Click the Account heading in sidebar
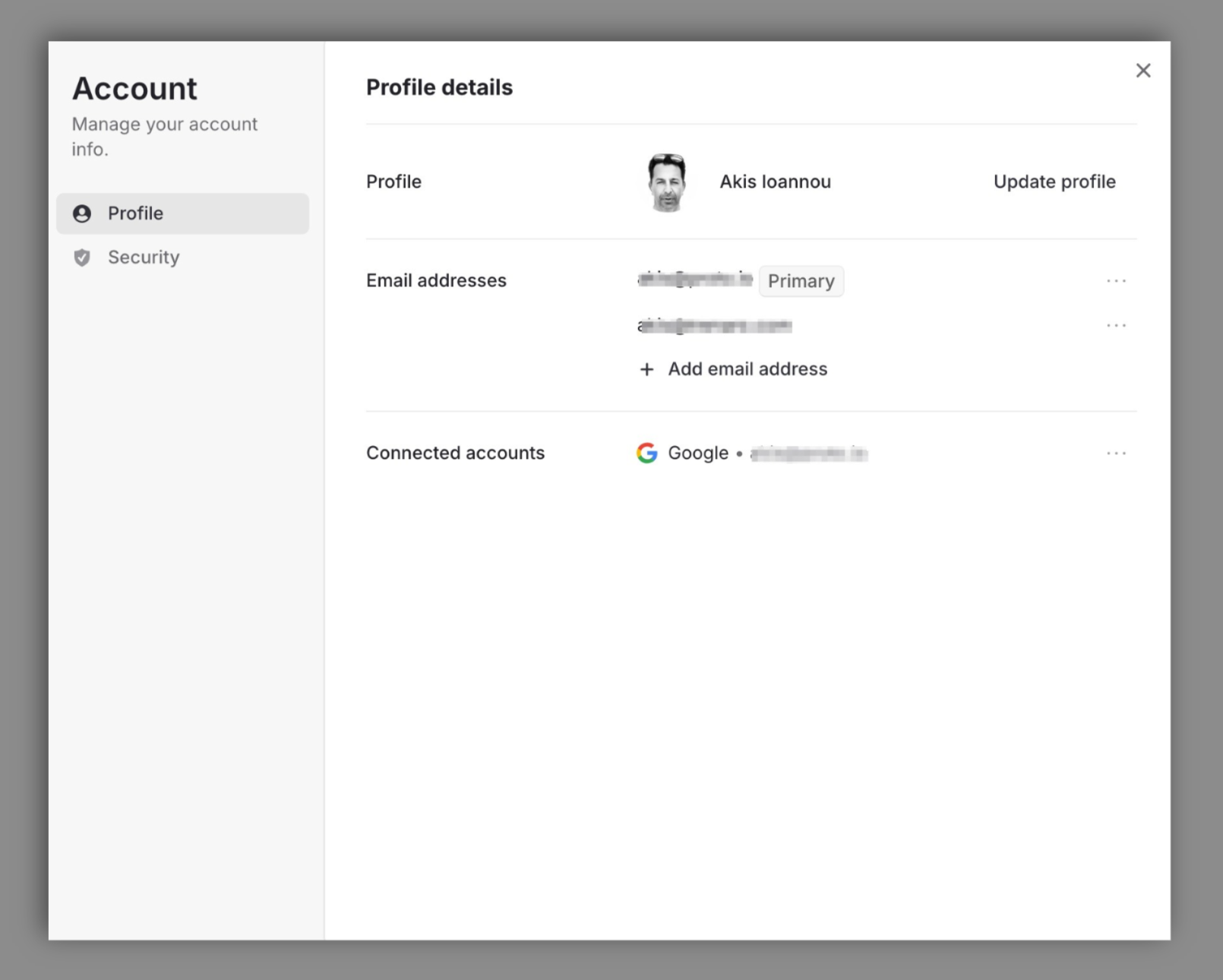Image resolution: width=1223 pixels, height=980 pixels. tap(134, 88)
